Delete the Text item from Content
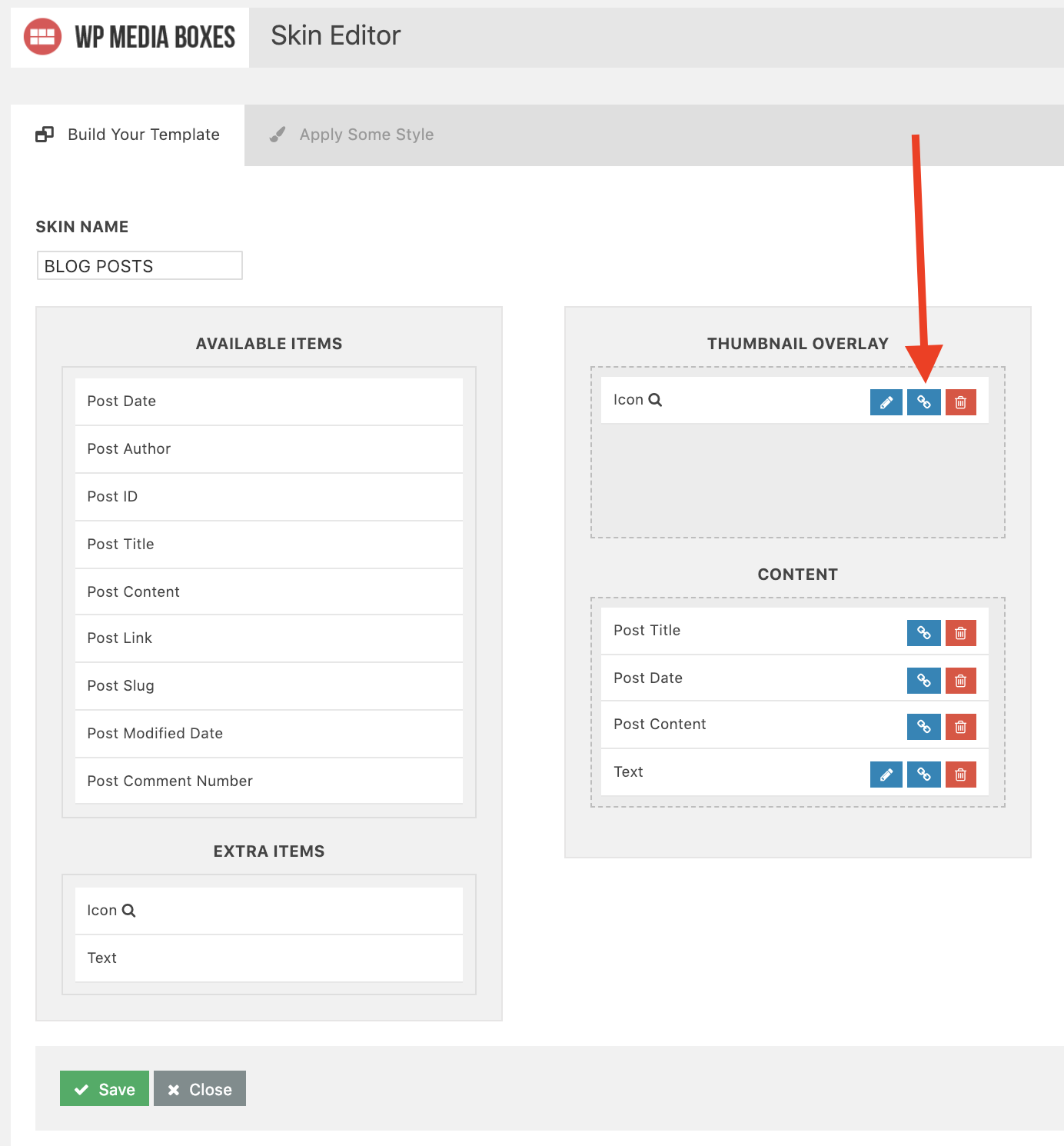The image size is (1064, 1146). pyautogui.click(x=960, y=775)
